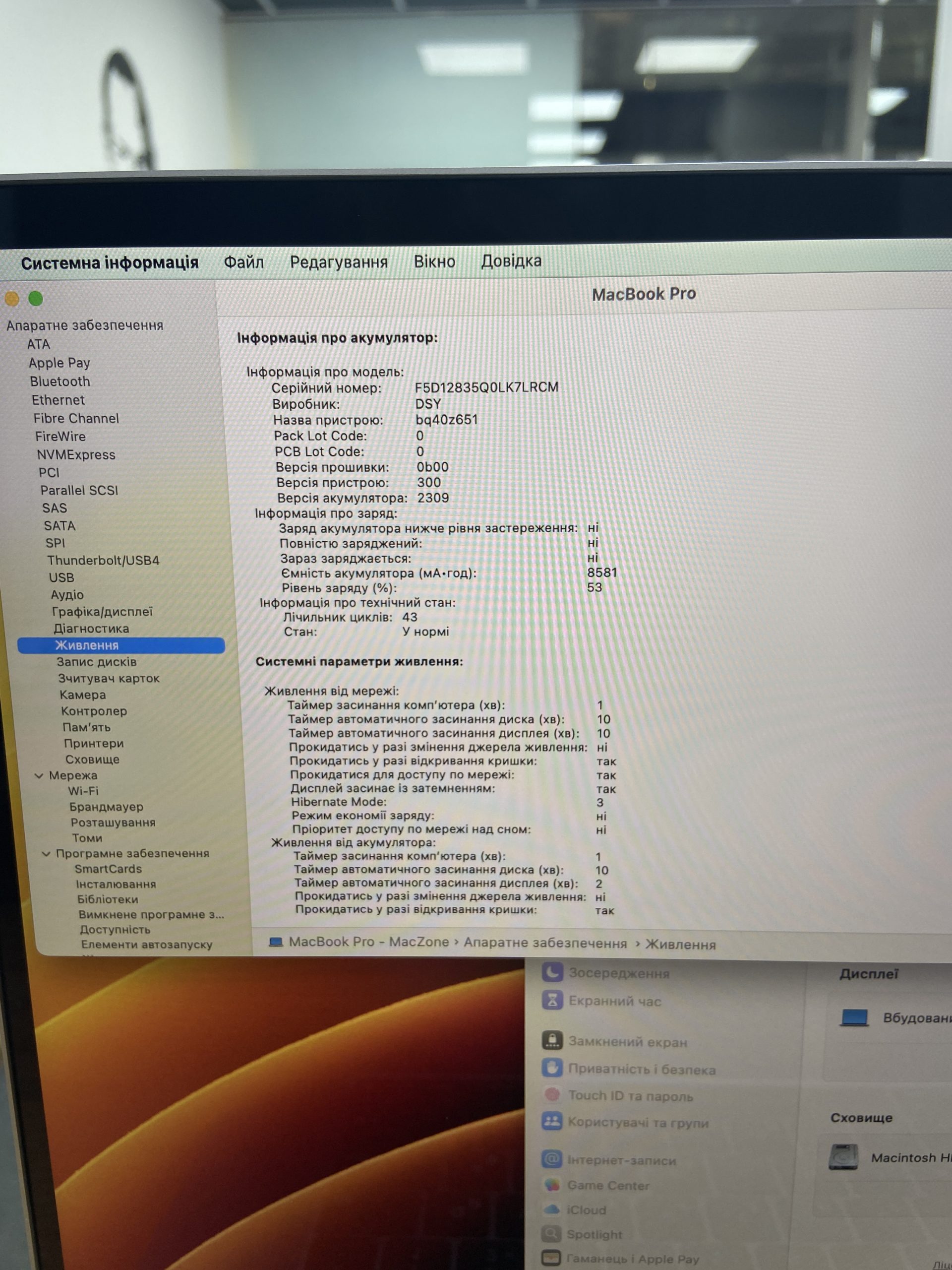Viewport: 952px width, 1270px height.
Task: Collapse the Мережа section chevron
Action: point(39,776)
